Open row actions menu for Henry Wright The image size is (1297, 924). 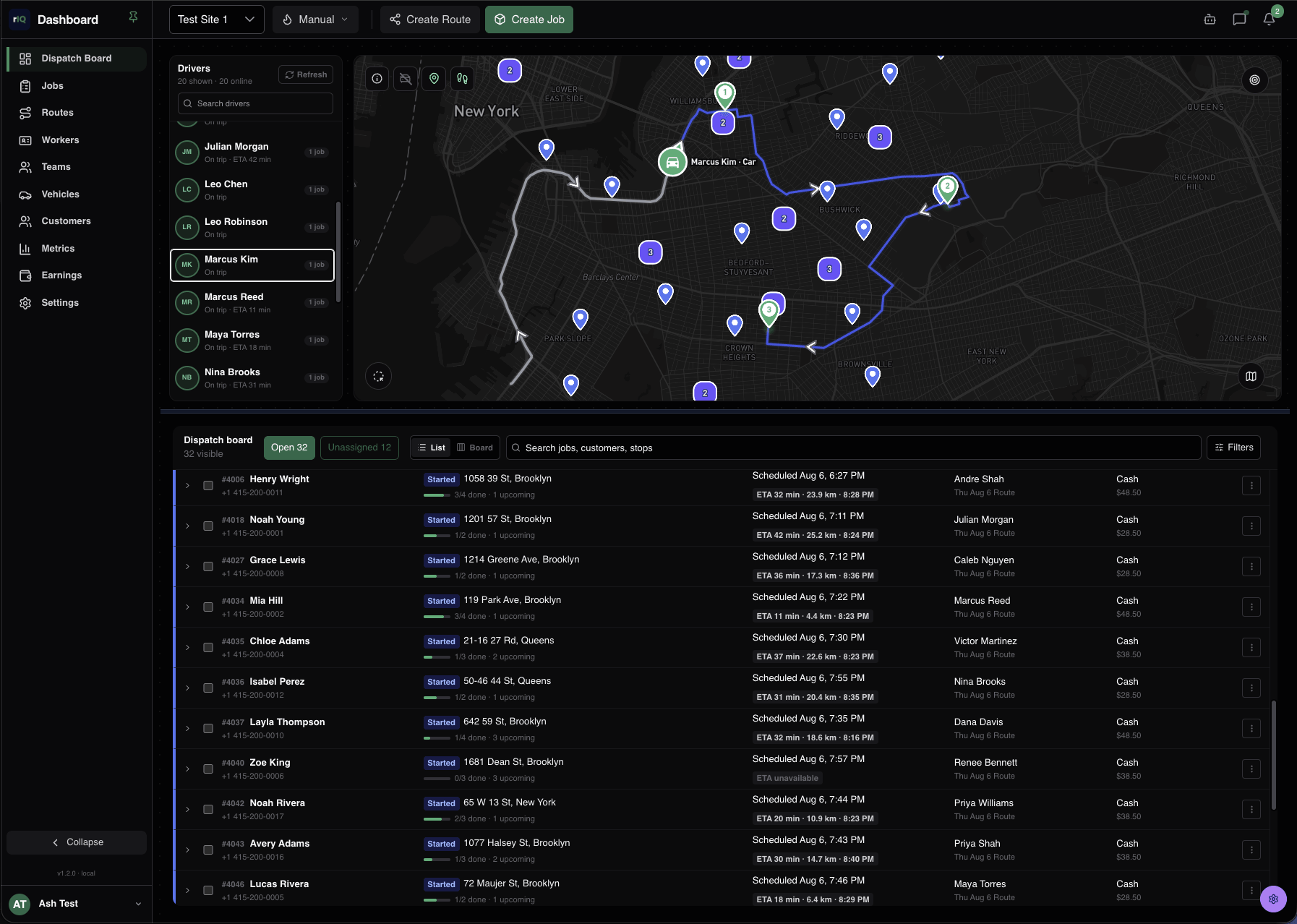point(1251,486)
